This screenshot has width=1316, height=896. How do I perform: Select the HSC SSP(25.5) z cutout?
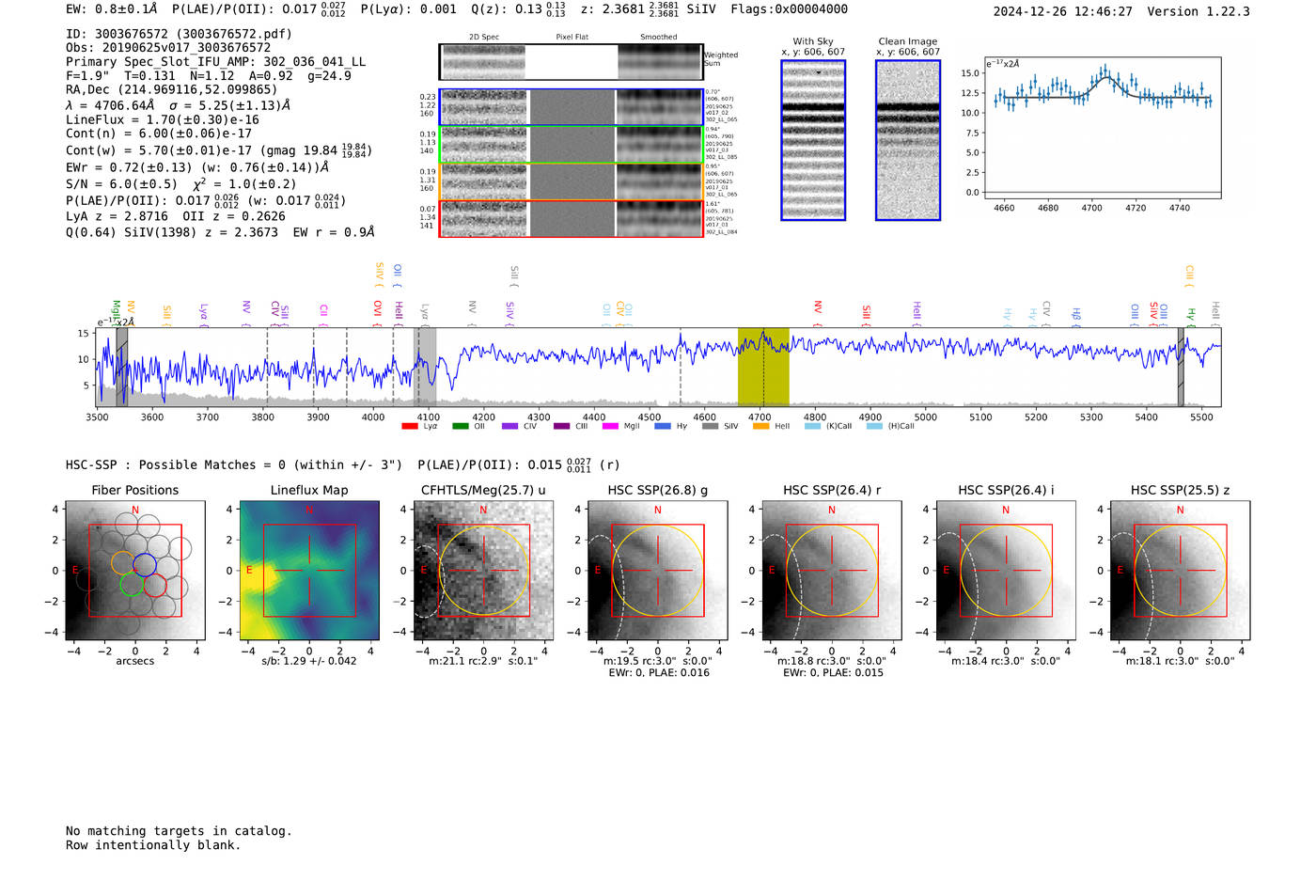pos(1180,571)
